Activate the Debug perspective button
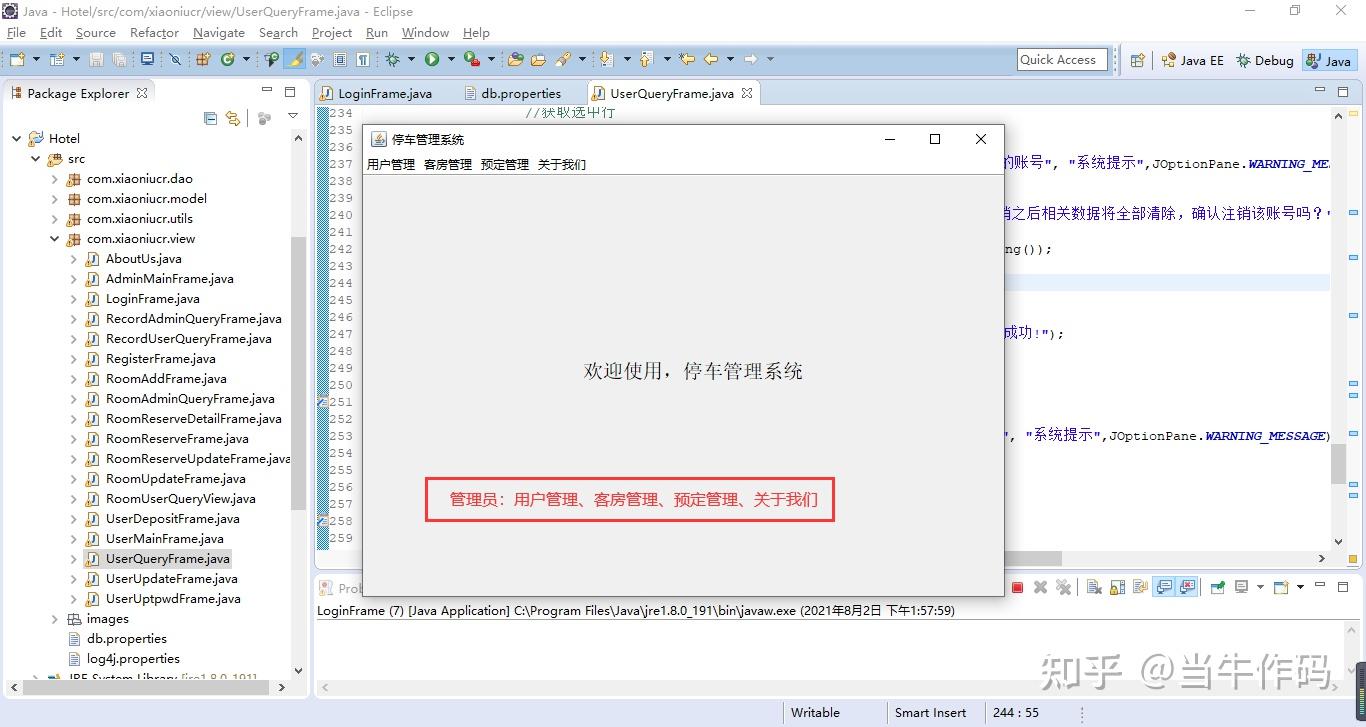The height and width of the screenshot is (727, 1366). pos(1264,60)
